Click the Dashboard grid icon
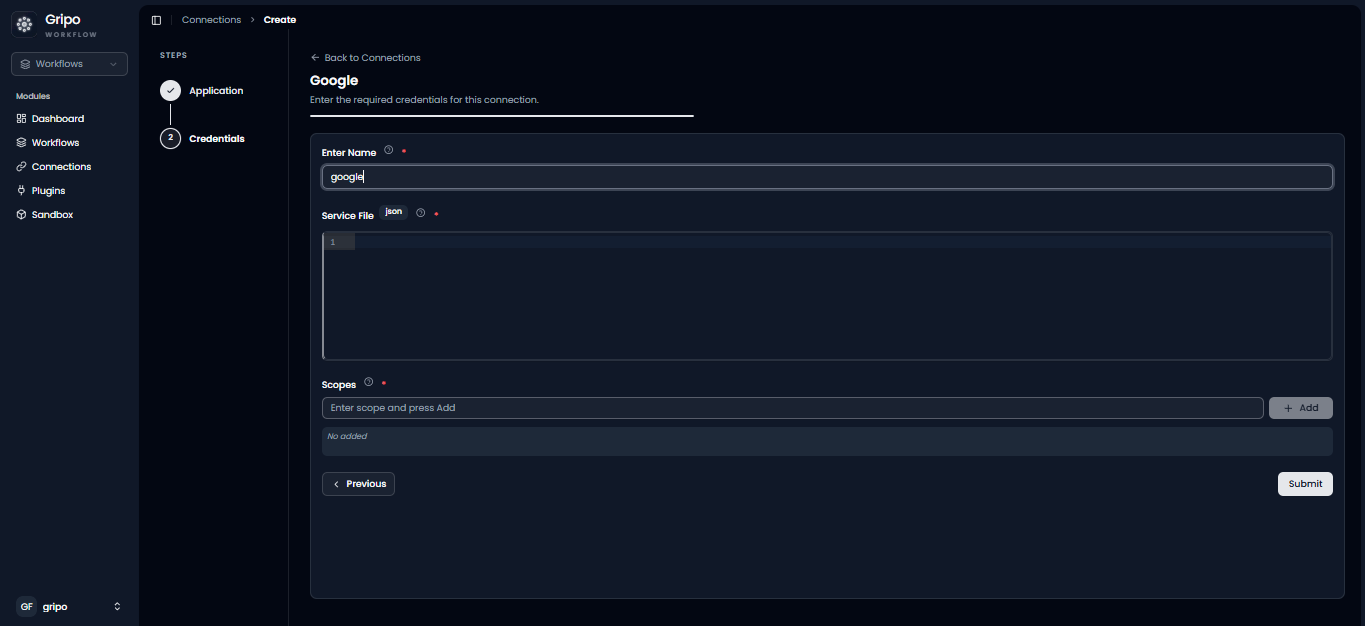The width and height of the screenshot is (1365, 626). click(21, 119)
